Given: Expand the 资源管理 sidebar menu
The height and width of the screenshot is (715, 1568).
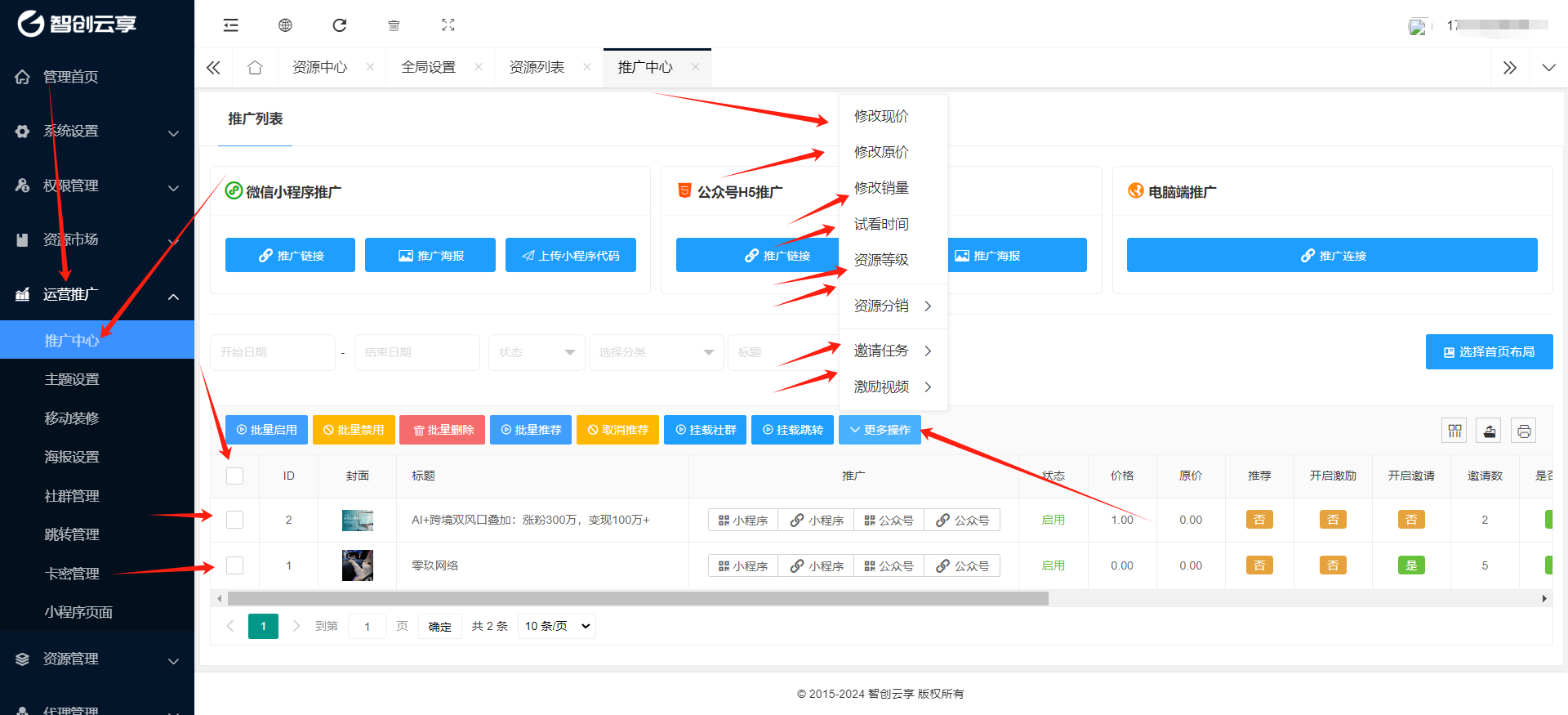Looking at the screenshot, I should [x=97, y=659].
